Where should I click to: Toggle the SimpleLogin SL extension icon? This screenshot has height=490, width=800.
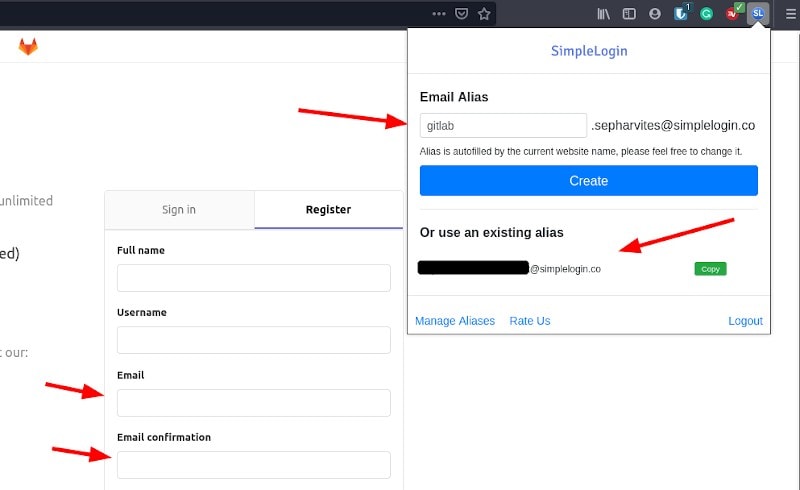coord(758,13)
